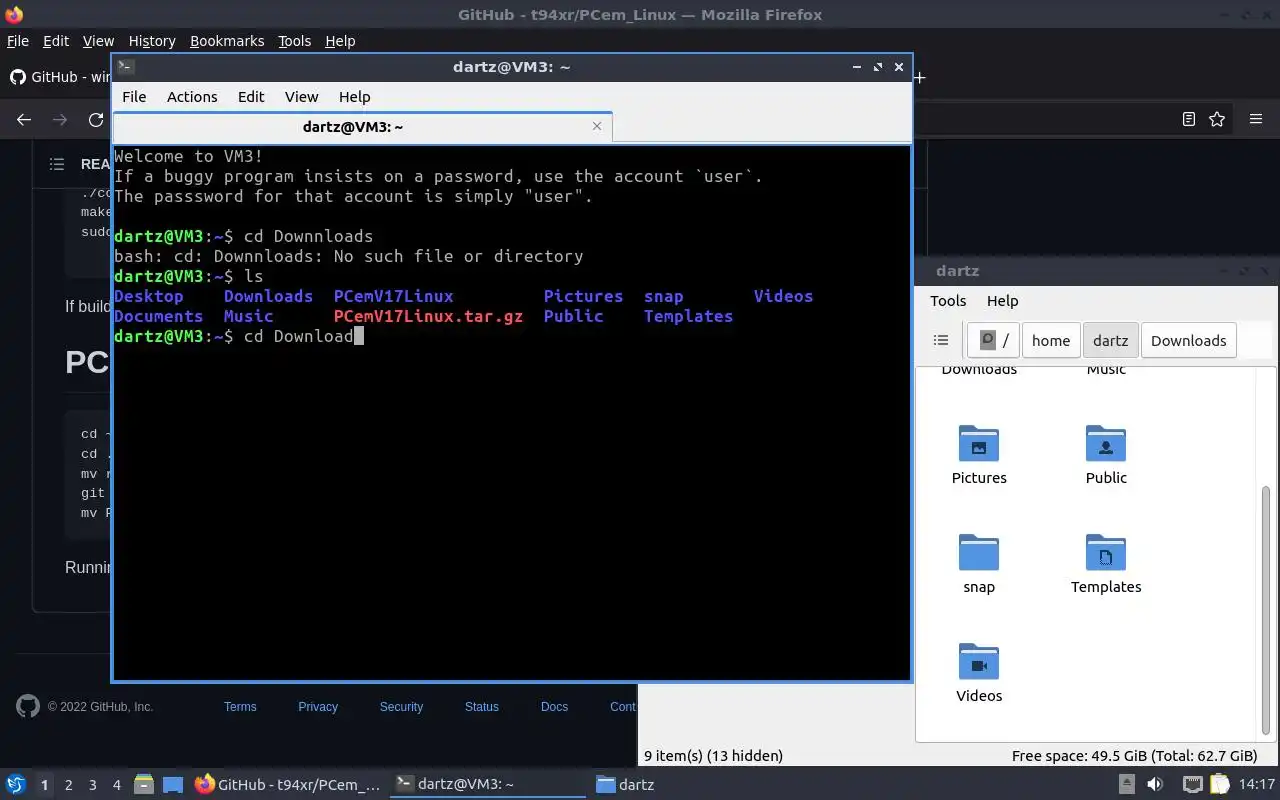
Task: Switch to workspace 4
Action: point(116,785)
